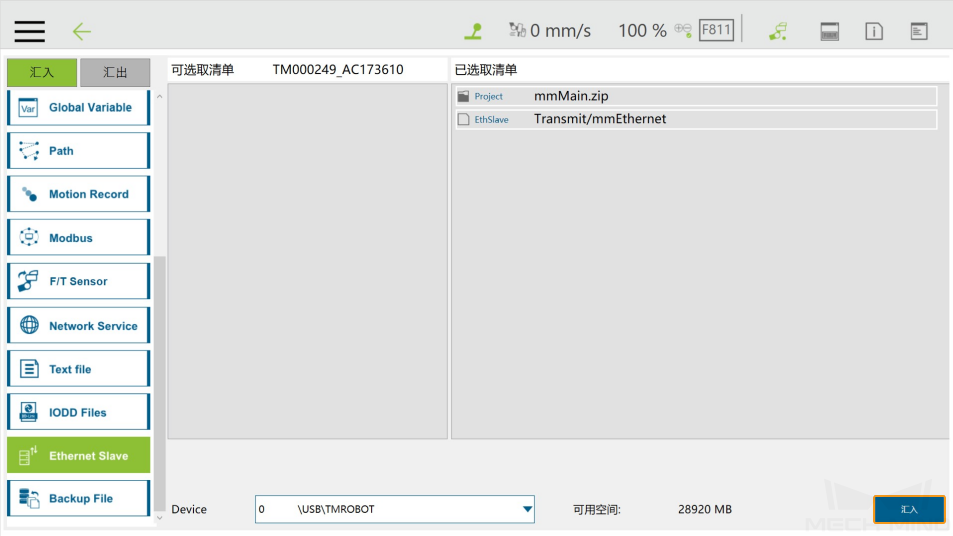This screenshot has height=536, width=953.
Task: Click the Ethernet Slave server icon
Action: [x=28, y=455]
